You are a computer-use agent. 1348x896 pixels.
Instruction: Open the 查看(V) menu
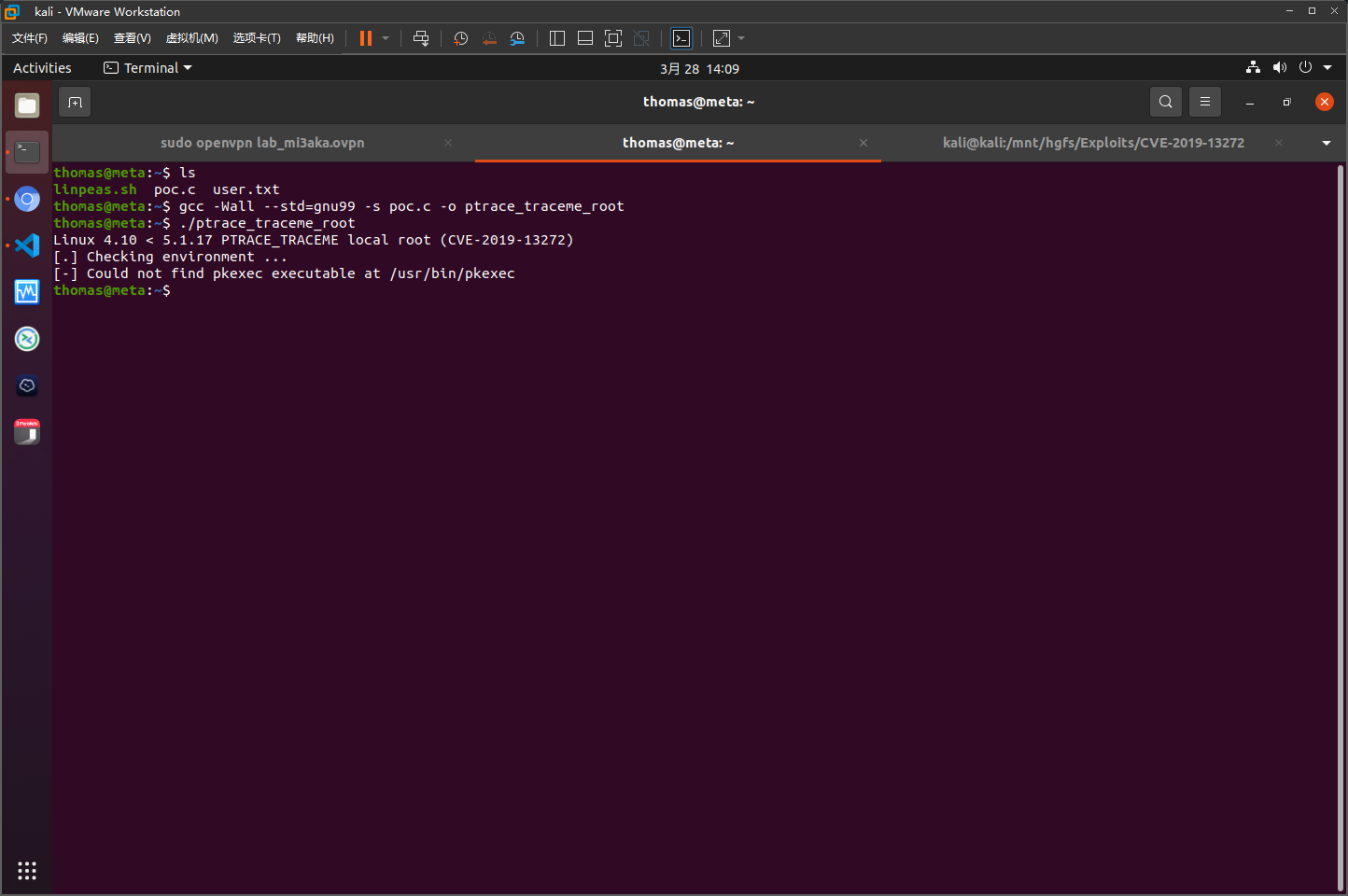133,38
